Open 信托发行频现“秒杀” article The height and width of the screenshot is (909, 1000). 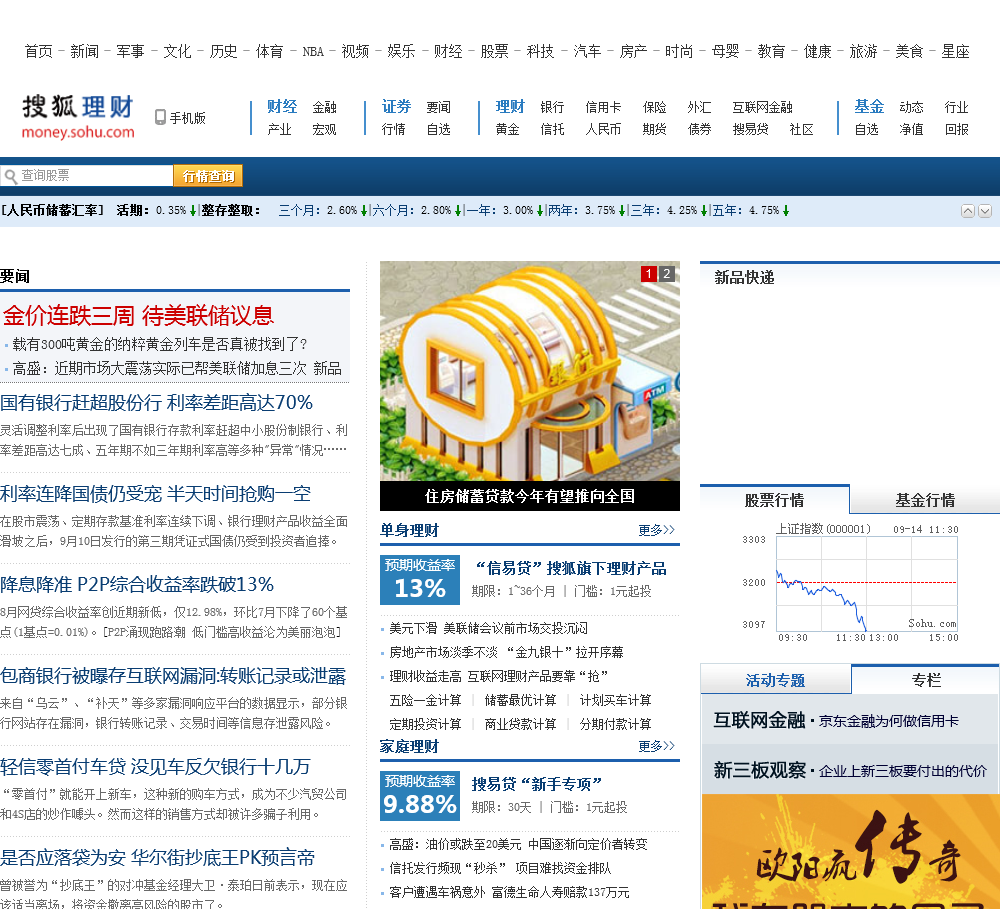pos(500,868)
